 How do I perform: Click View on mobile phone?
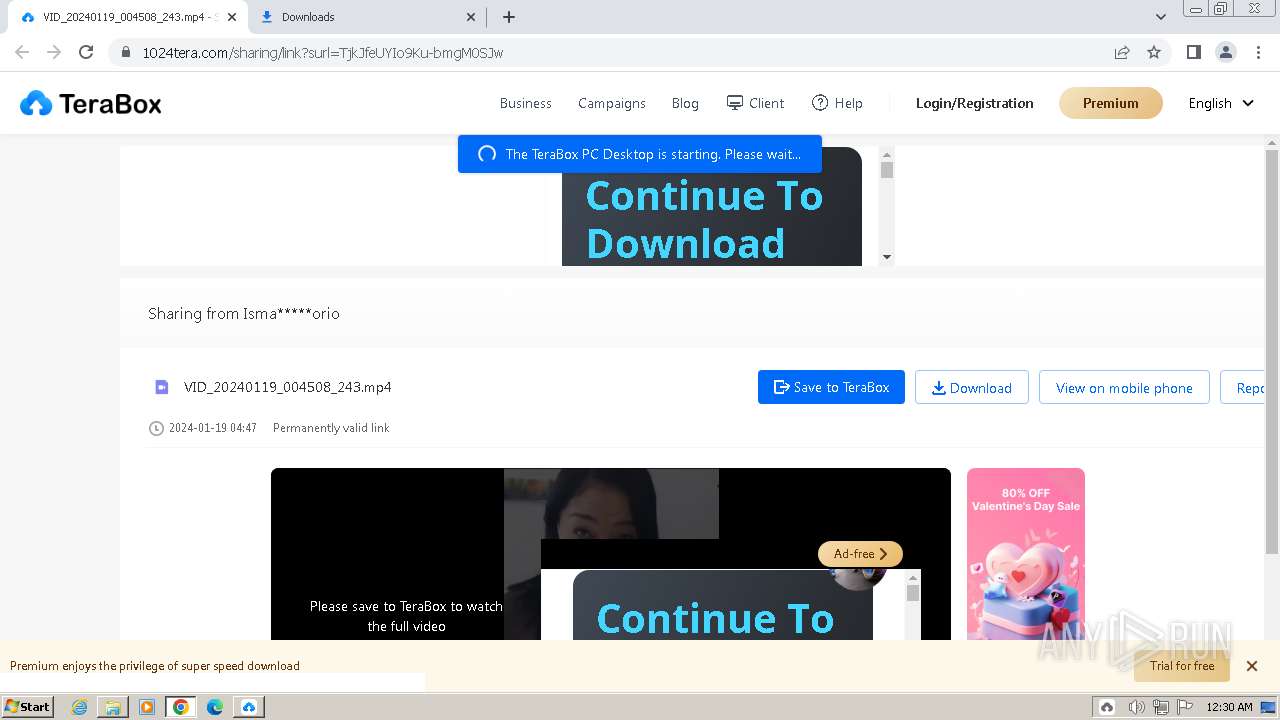(1124, 387)
